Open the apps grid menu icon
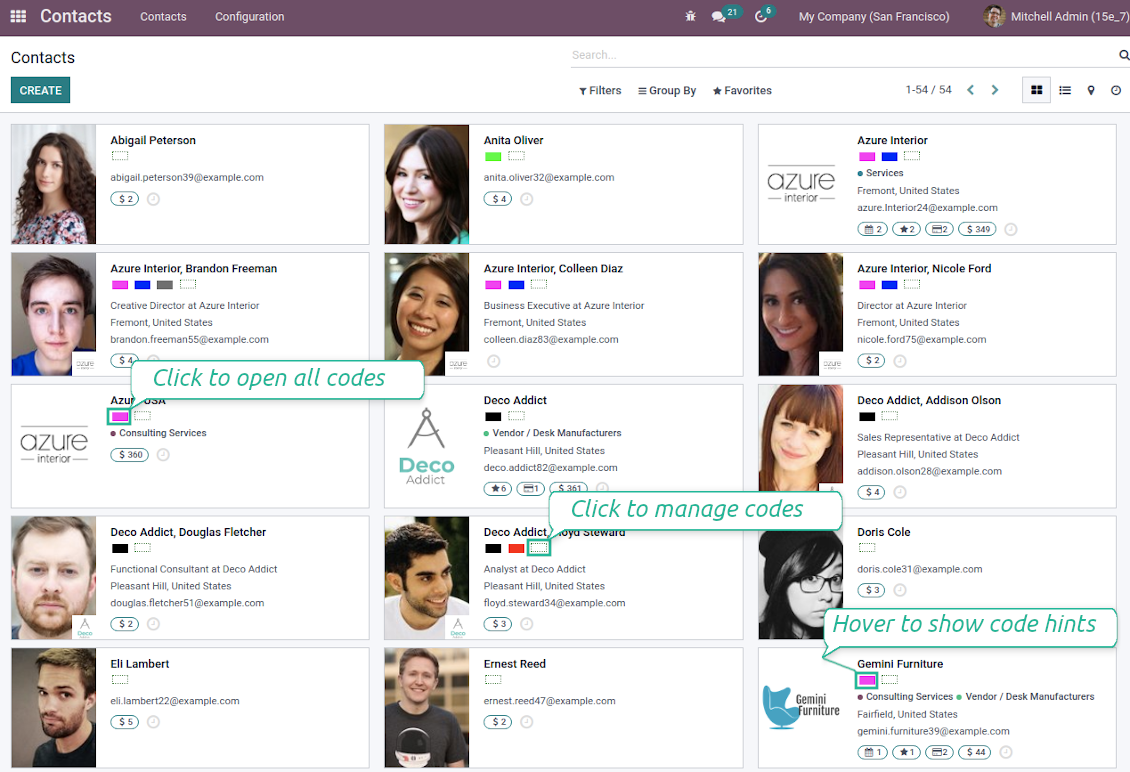 pyautogui.click(x=18, y=16)
